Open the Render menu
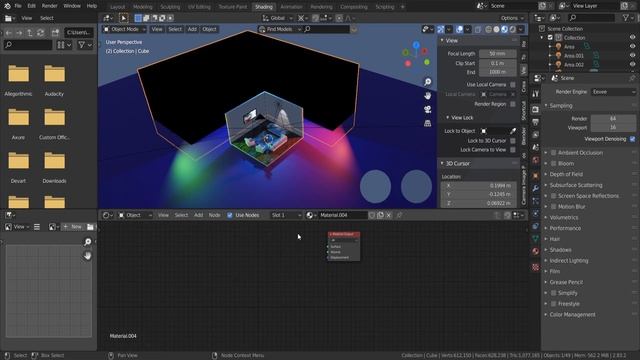The width and height of the screenshot is (640, 360). tap(49, 6)
